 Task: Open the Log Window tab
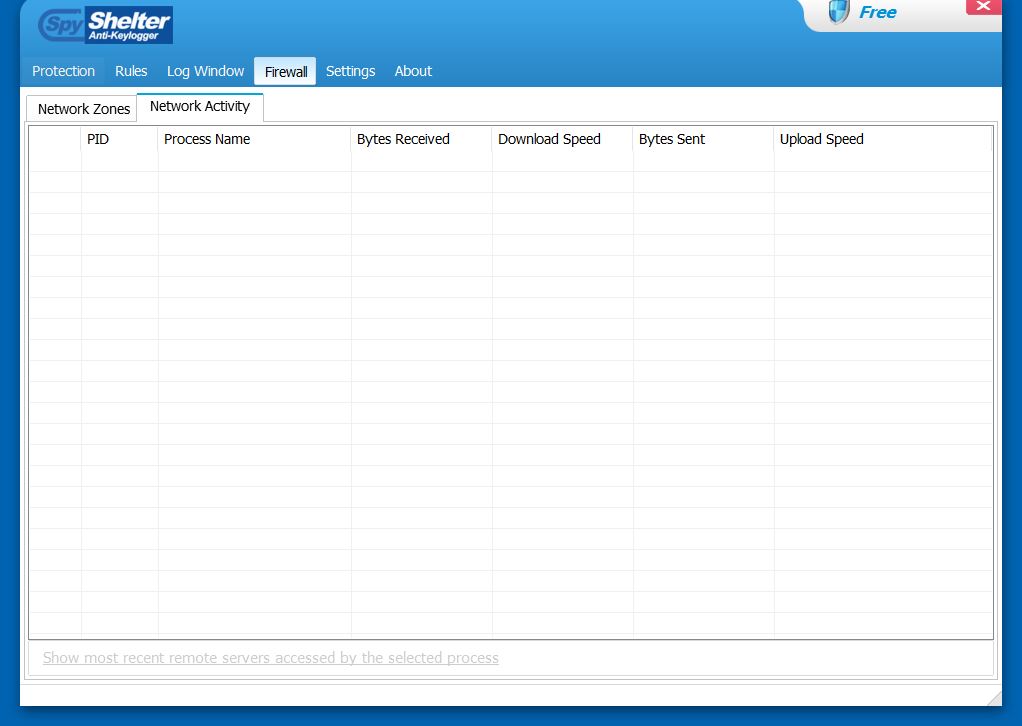point(205,71)
